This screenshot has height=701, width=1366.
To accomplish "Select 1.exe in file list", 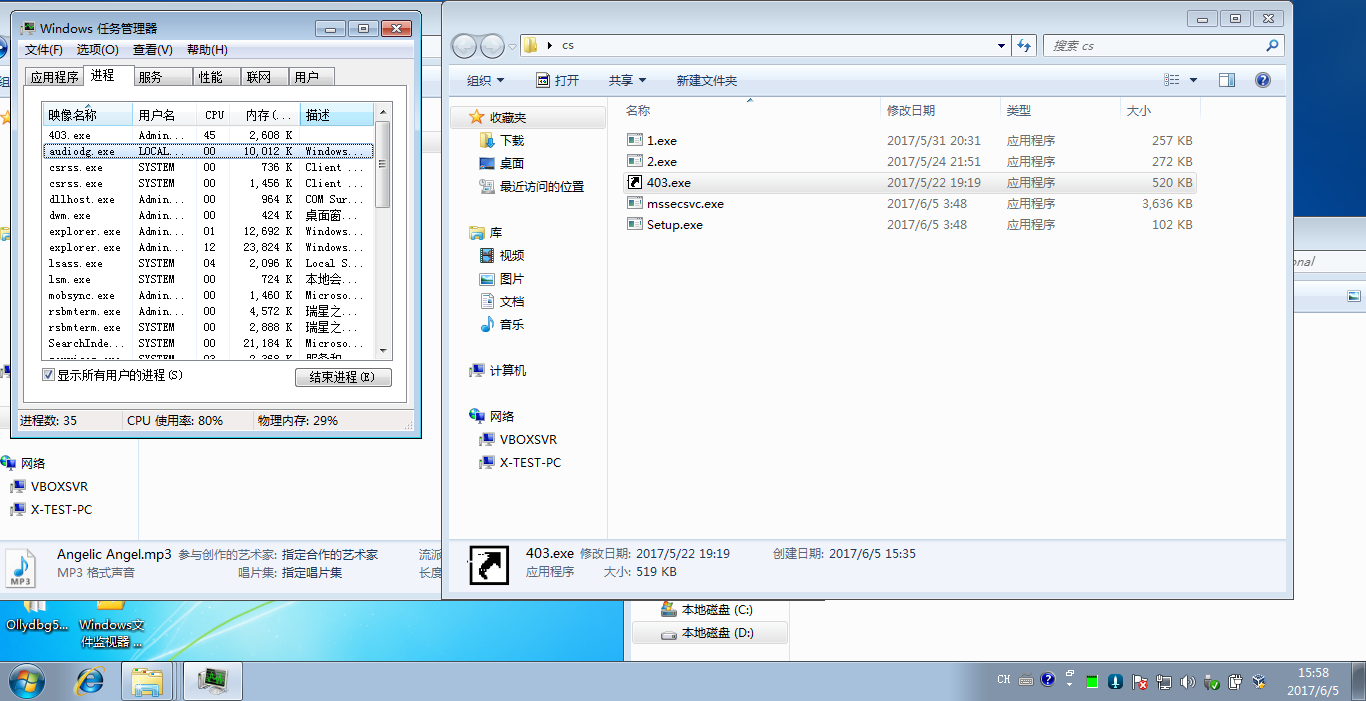I will (661, 141).
